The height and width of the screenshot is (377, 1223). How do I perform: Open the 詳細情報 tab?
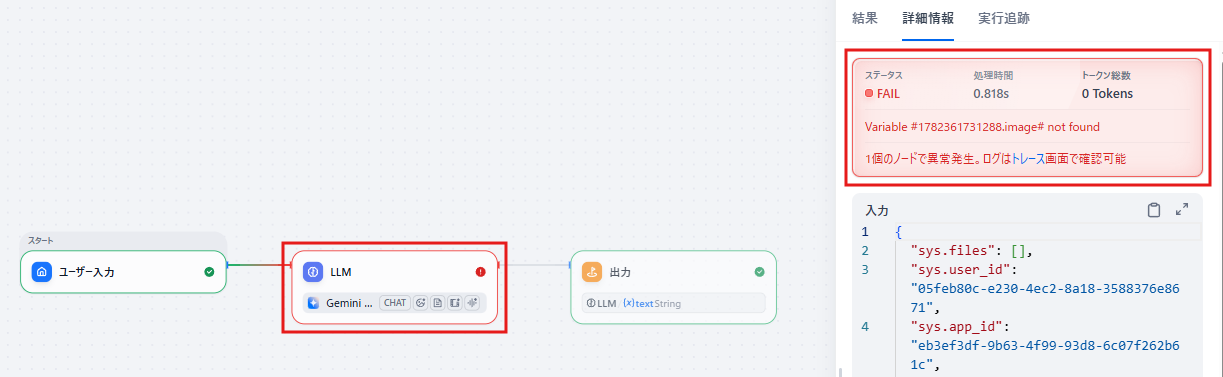(x=928, y=18)
